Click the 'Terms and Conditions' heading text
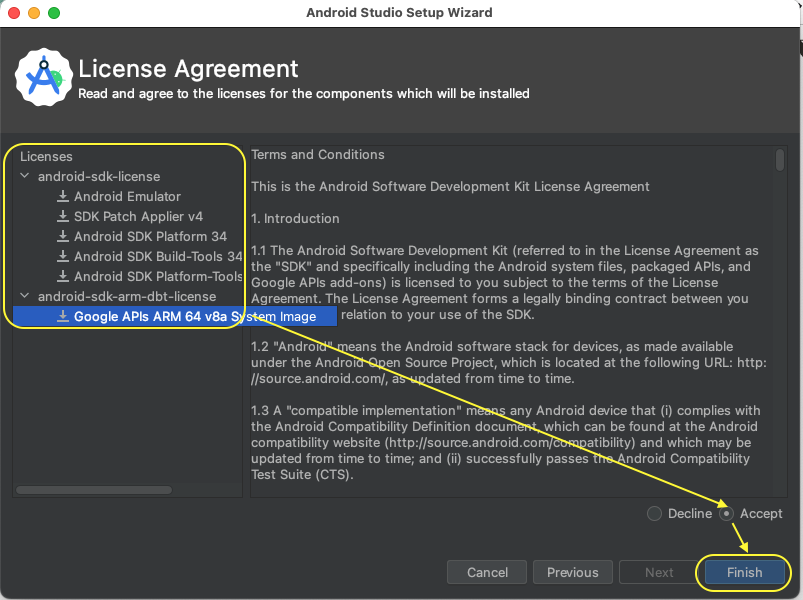The height and width of the screenshot is (600, 803). 318,155
